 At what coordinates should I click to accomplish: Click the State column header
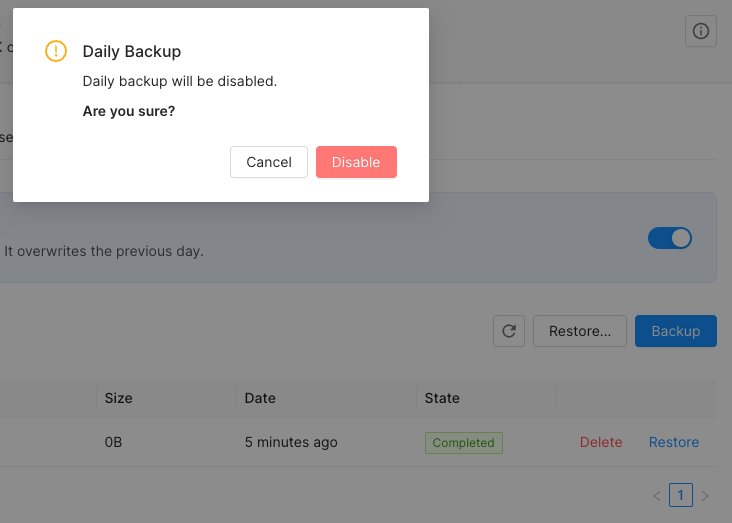[442, 398]
